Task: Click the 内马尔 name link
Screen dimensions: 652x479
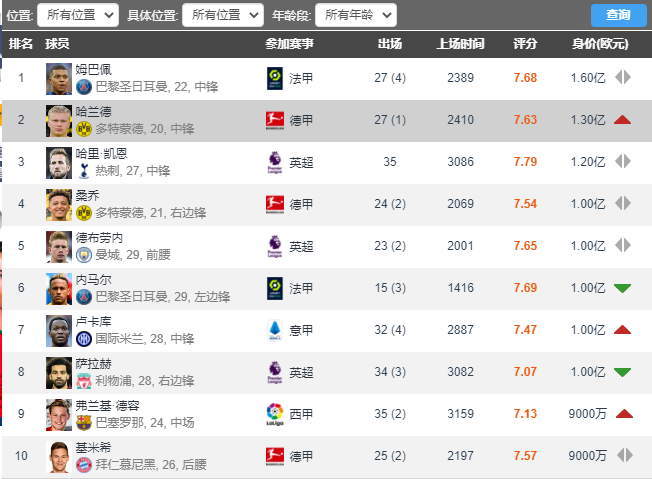Action: tap(93, 279)
